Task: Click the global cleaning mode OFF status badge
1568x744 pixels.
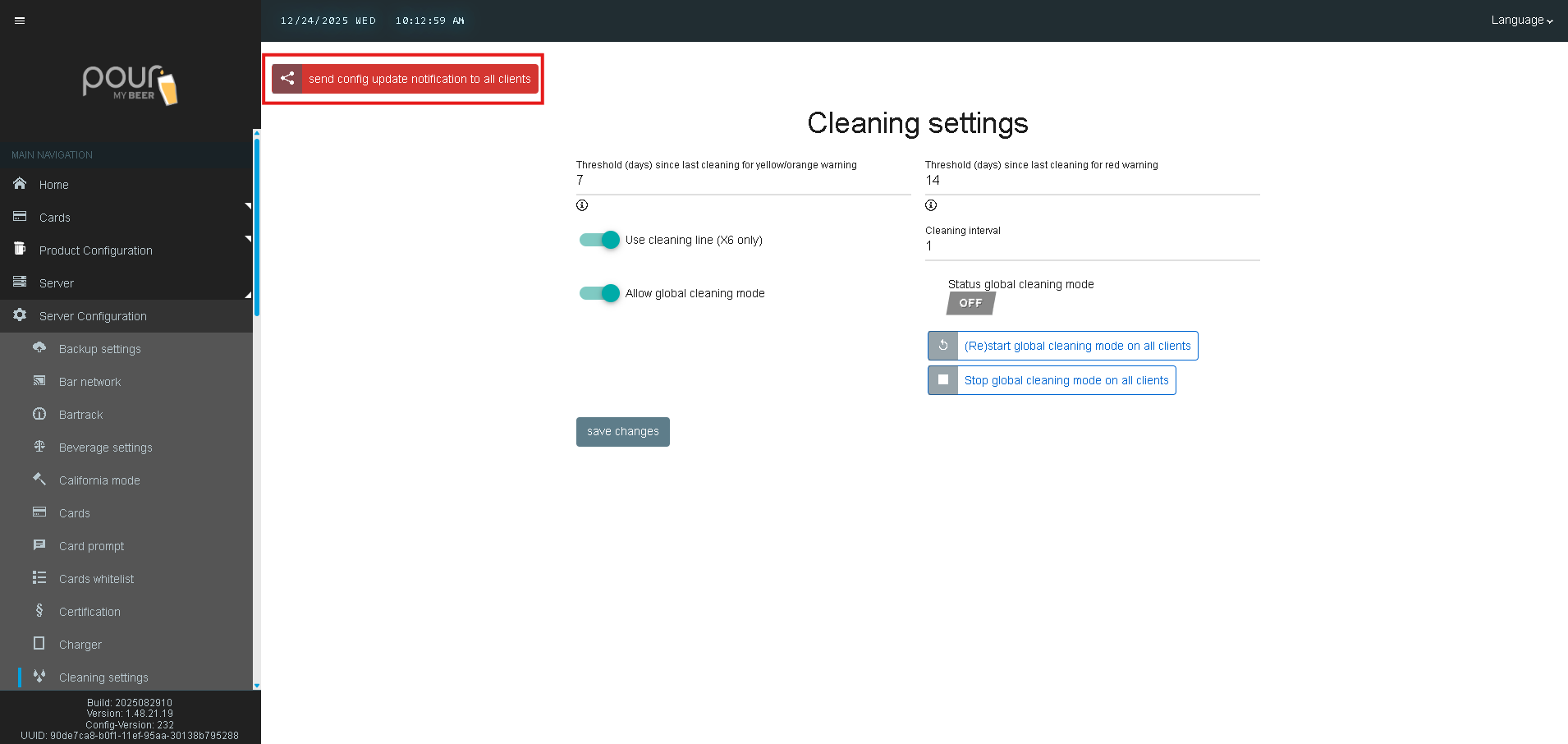Action: [x=970, y=303]
